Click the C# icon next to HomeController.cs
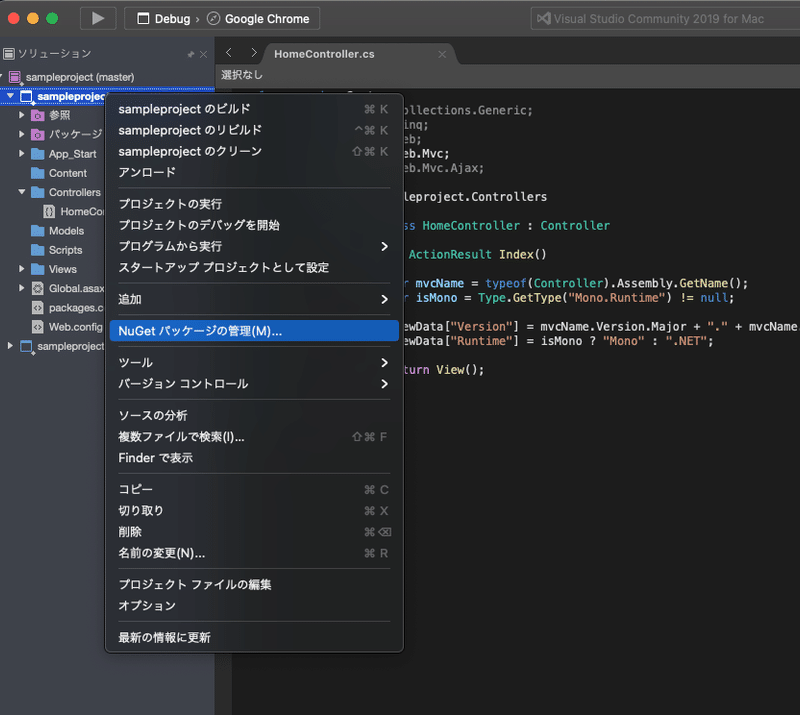The width and height of the screenshot is (800, 715). point(50,211)
